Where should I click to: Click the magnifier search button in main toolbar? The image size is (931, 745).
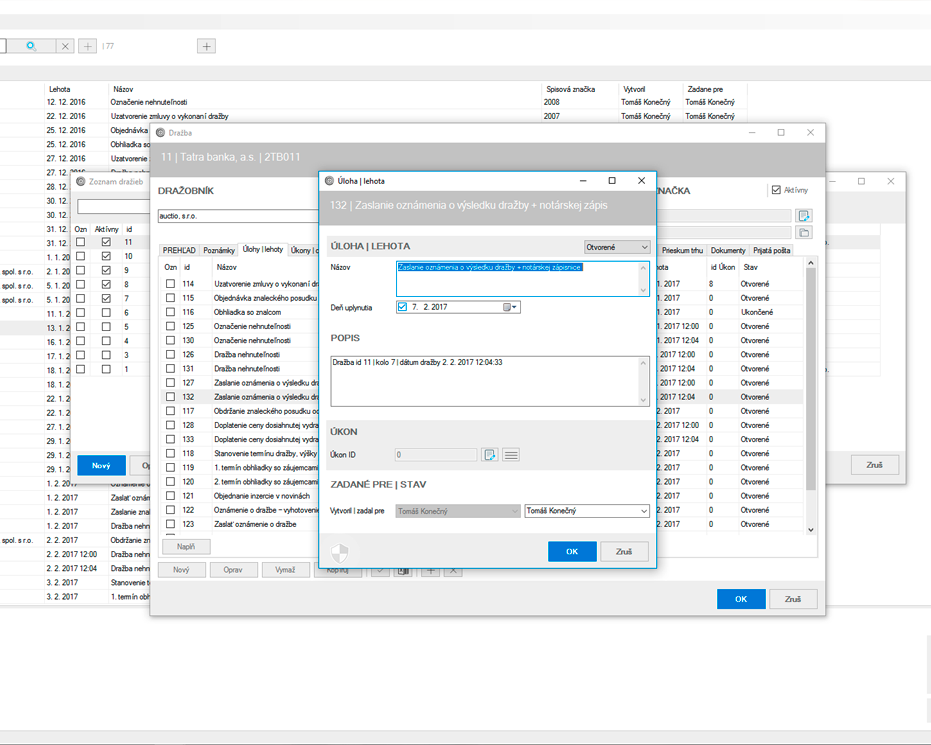(31, 46)
